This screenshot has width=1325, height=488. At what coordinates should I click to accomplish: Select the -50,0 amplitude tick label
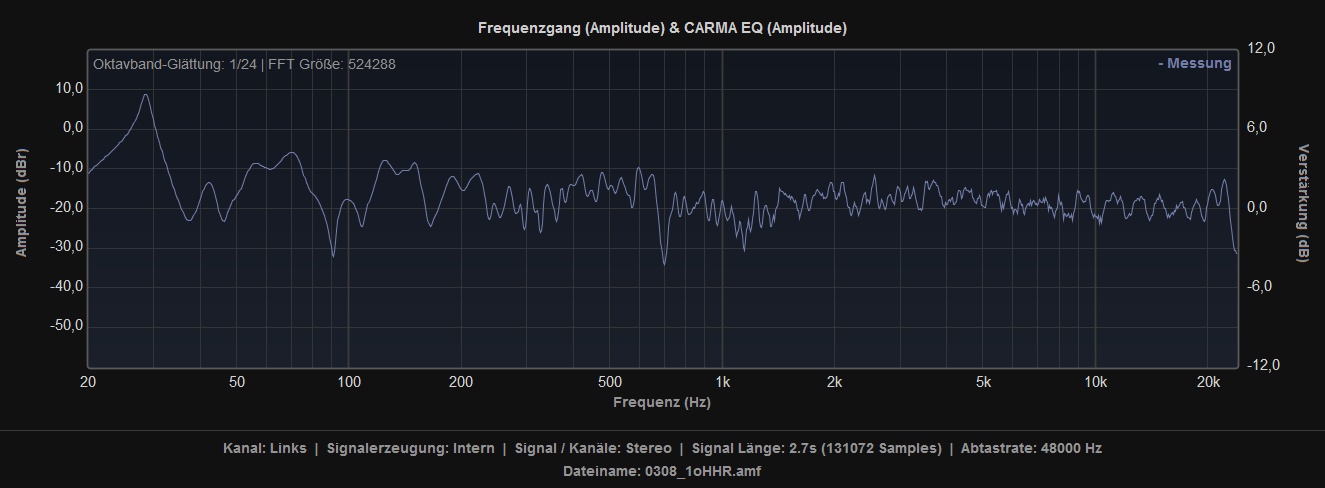[x=67, y=326]
